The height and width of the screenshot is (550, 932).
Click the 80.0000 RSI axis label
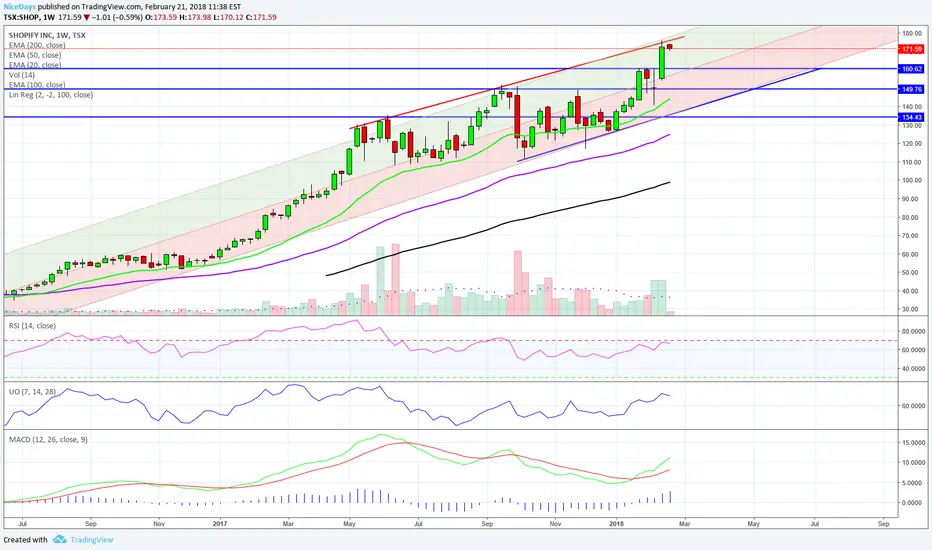point(914,331)
